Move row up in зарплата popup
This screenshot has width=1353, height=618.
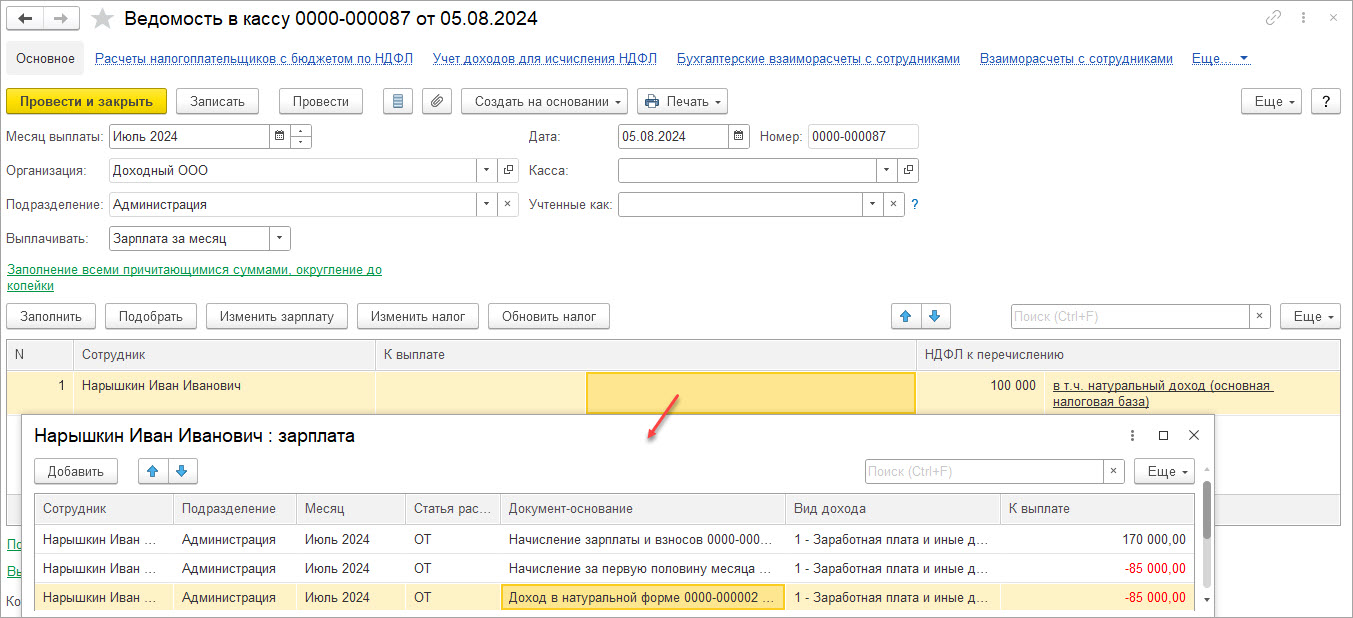pyautogui.click(x=152, y=471)
